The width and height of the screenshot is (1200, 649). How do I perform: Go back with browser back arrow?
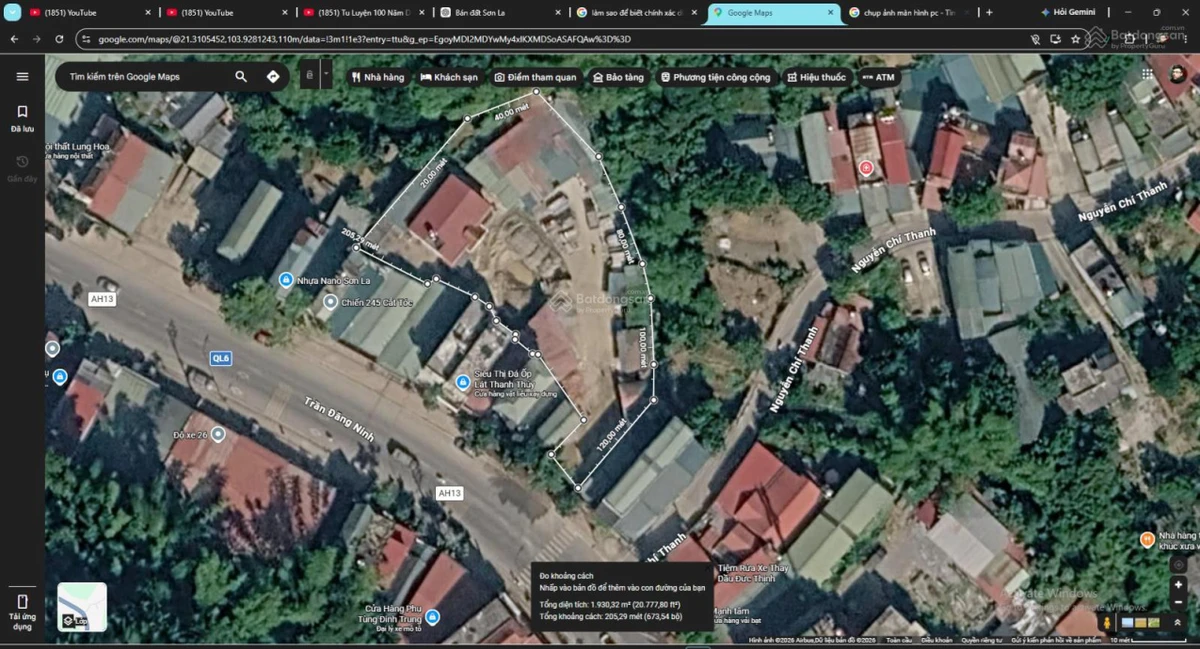(14, 39)
